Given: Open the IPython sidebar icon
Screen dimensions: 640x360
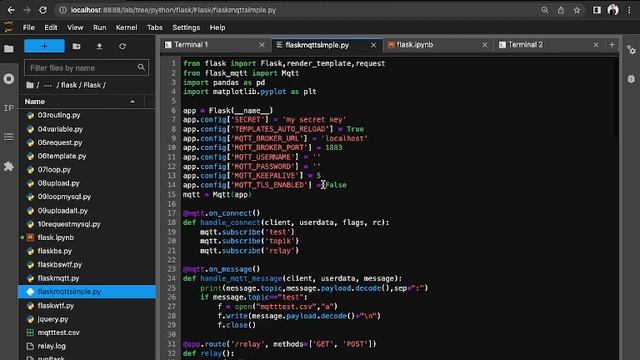Looking at the screenshot, I should click(9, 108).
